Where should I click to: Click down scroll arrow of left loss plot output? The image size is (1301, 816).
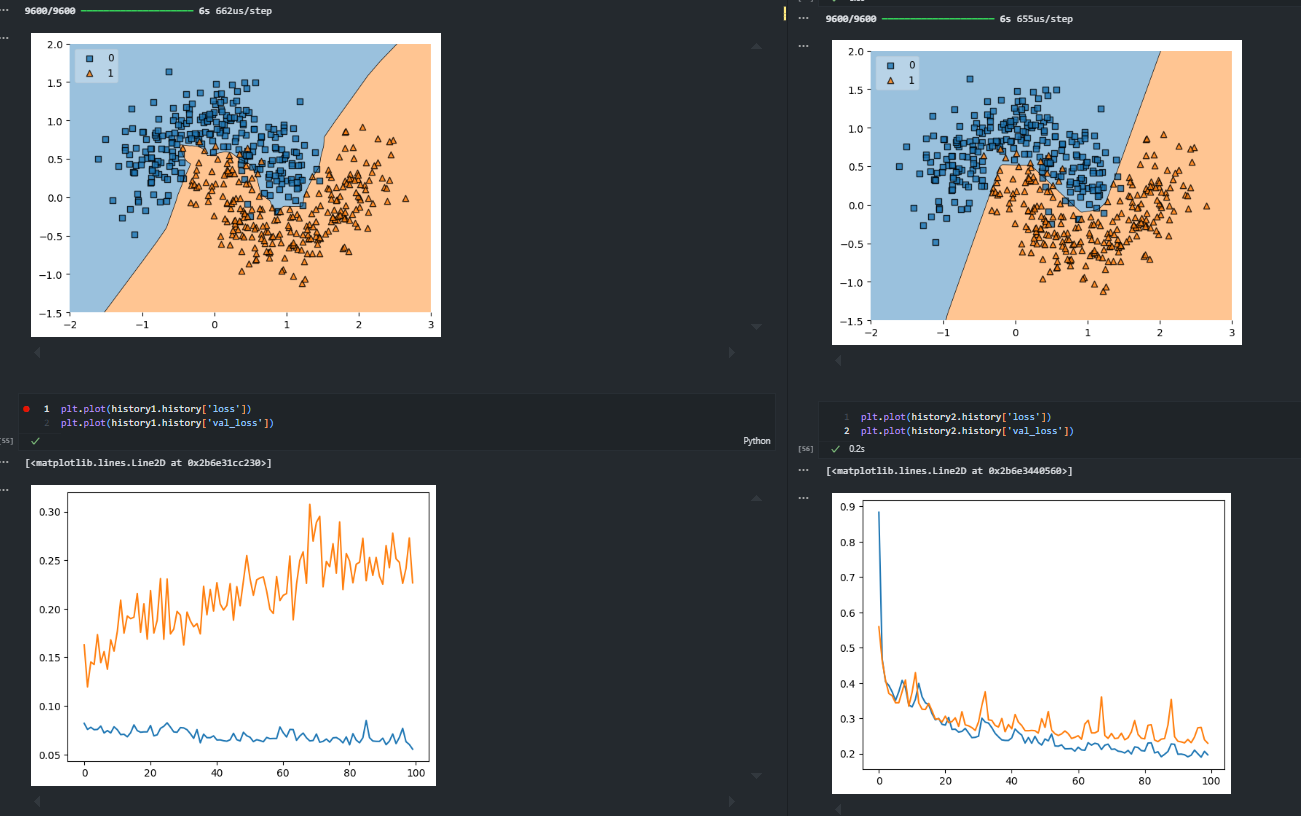[756, 776]
